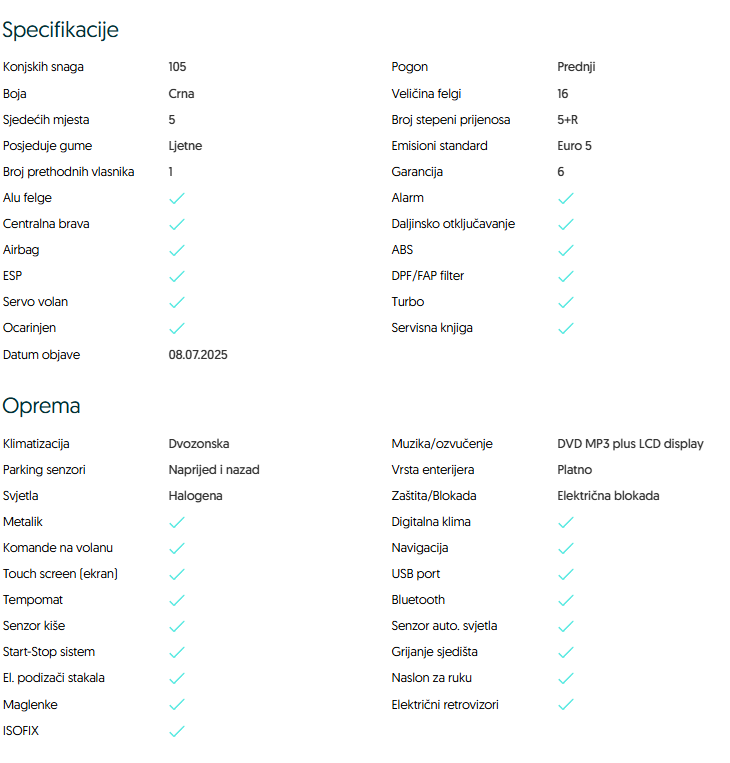Image resolution: width=730 pixels, height=763 pixels.
Task: Click the checkmark next to Navigacija
Action: 565,548
